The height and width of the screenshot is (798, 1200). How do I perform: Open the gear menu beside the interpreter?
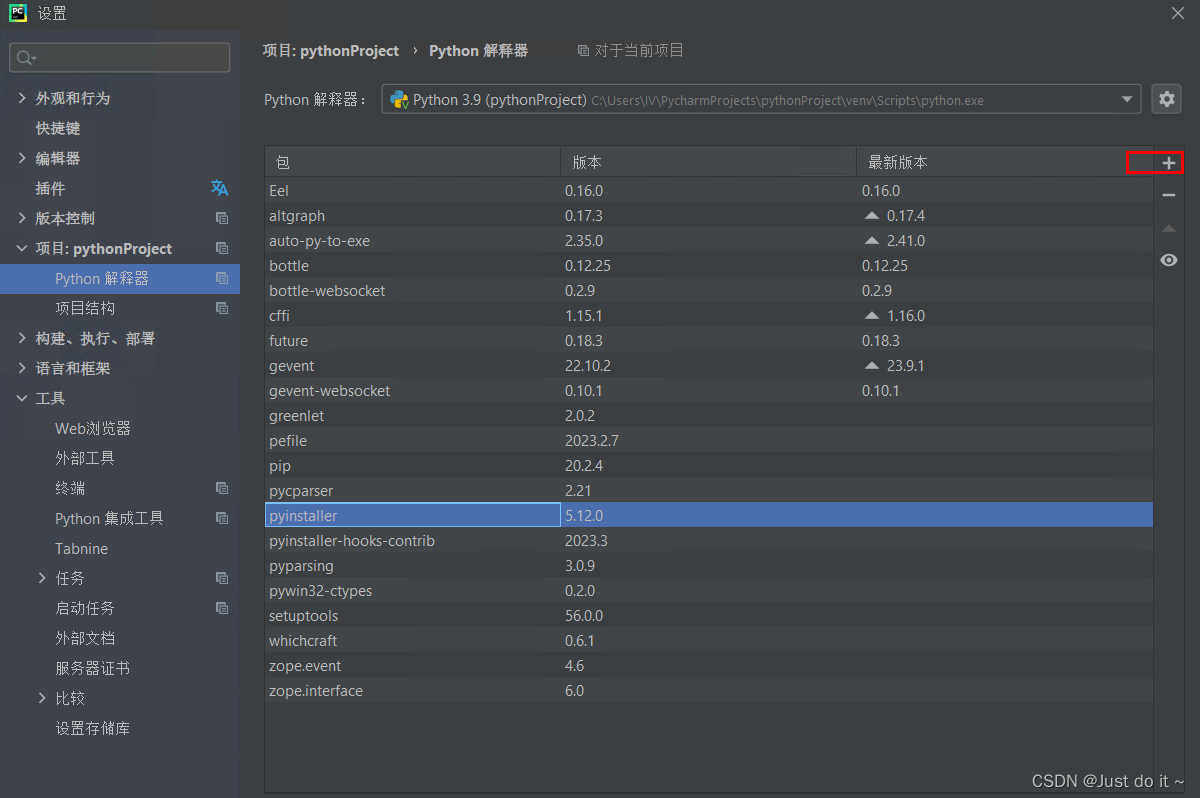coord(1166,99)
